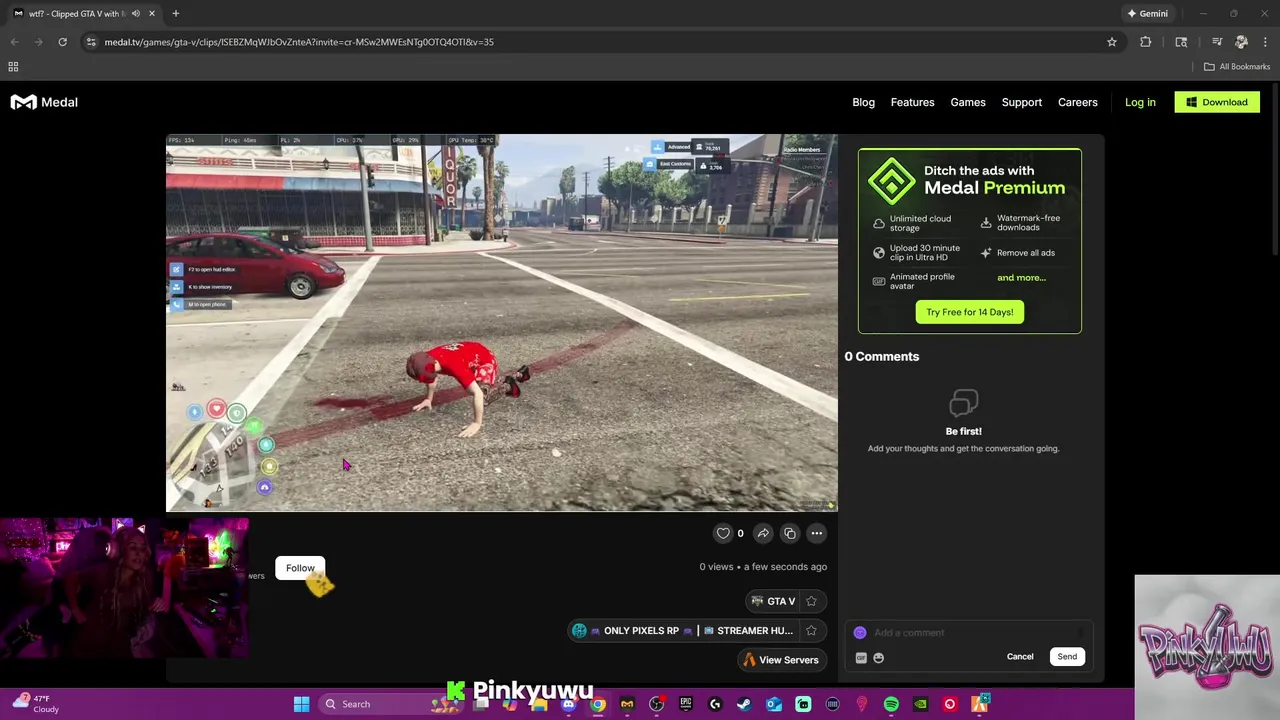This screenshot has height=720, width=1280.
Task: Click the Log in link
Action: (1140, 102)
